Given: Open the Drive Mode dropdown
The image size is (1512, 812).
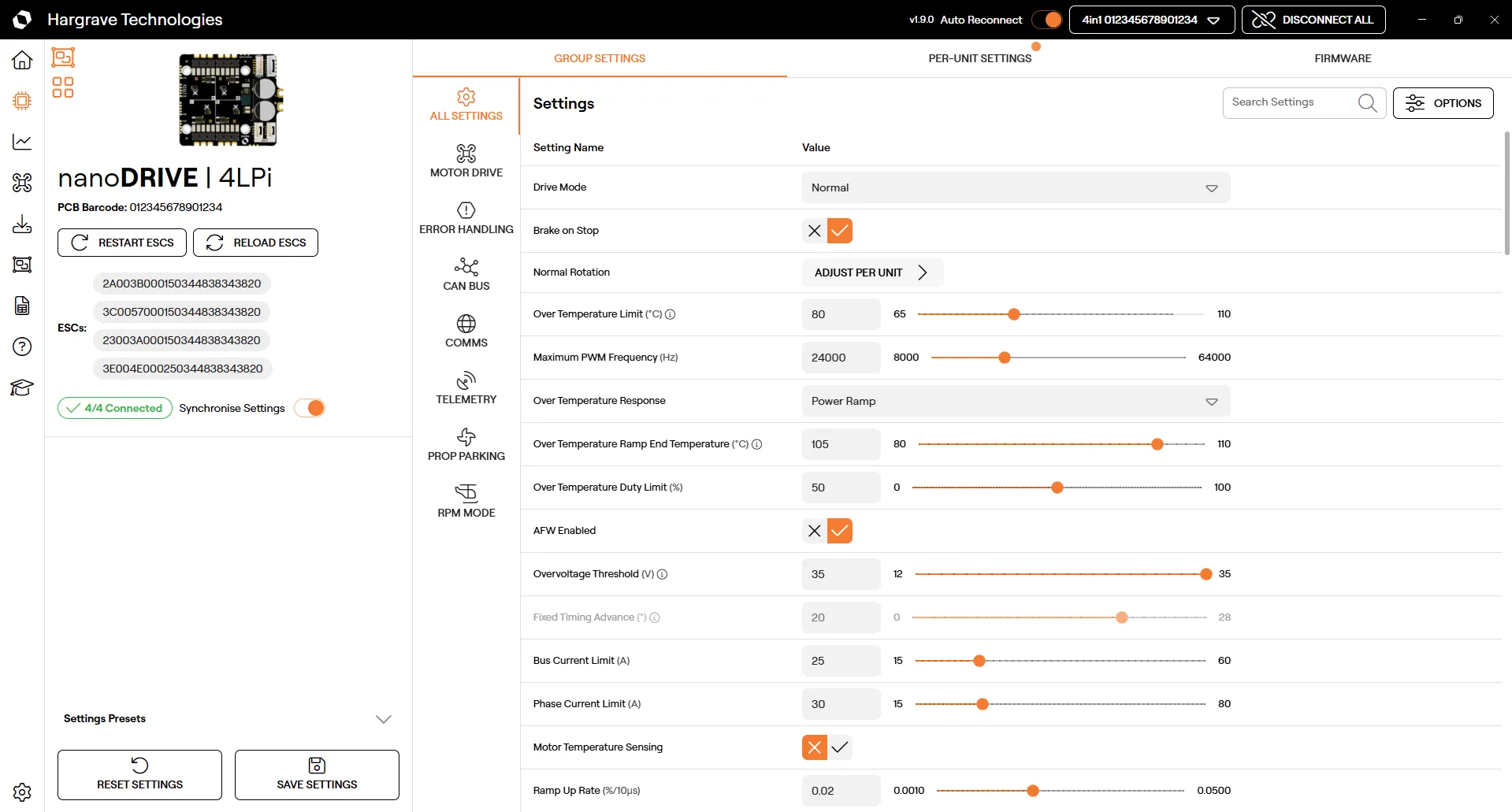Looking at the screenshot, I should 1016,187.
